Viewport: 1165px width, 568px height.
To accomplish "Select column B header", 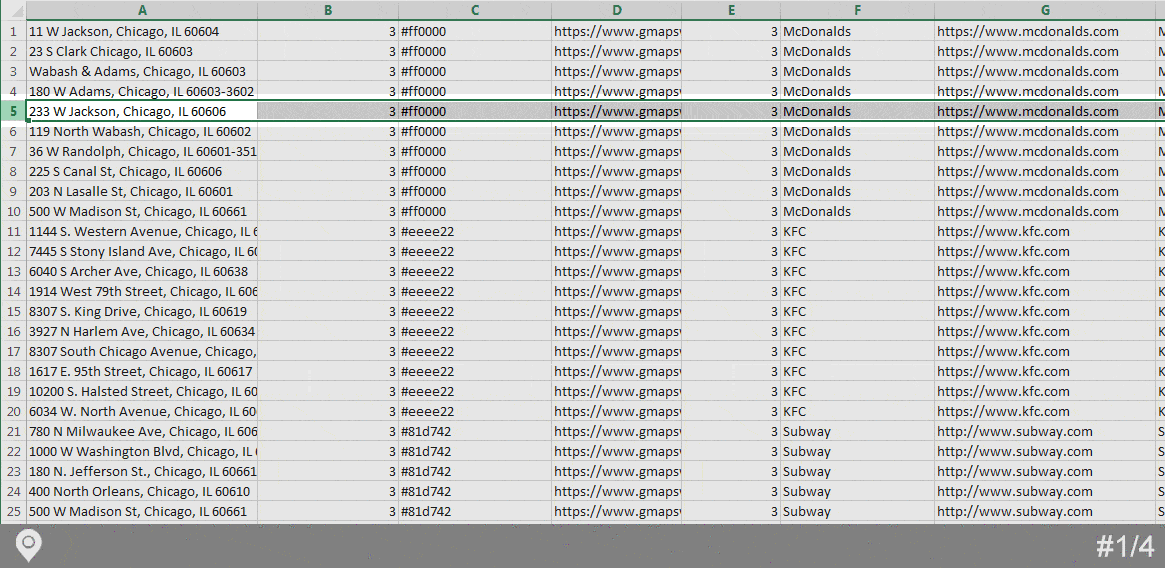I will pos(328,10).
